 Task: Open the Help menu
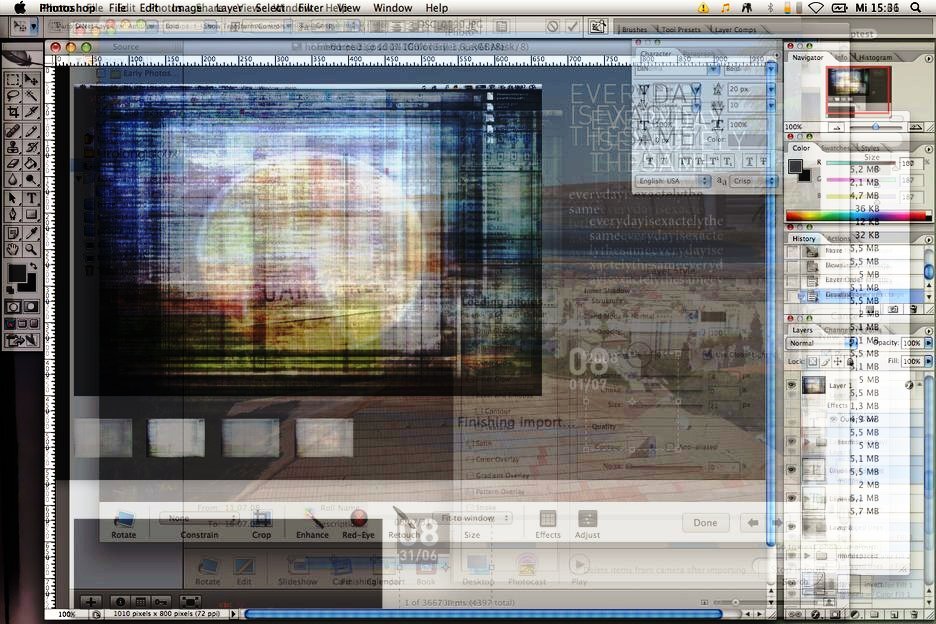point(436,8)
